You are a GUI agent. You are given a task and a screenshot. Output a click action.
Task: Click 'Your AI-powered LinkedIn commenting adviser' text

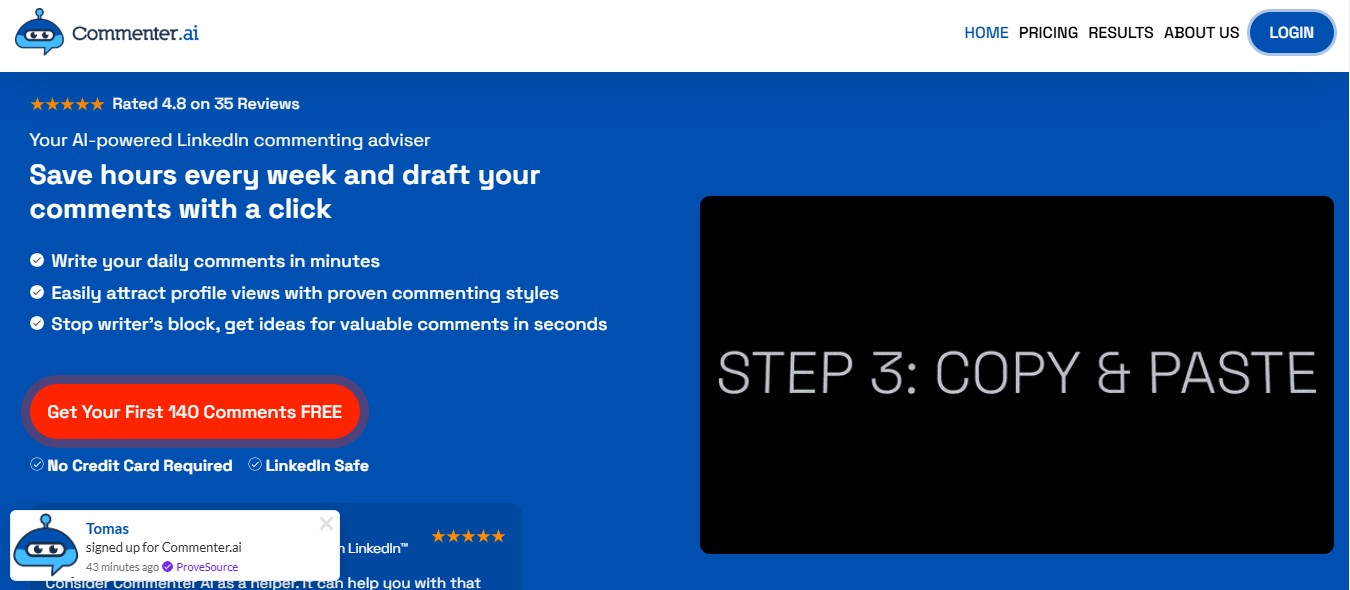230,140
